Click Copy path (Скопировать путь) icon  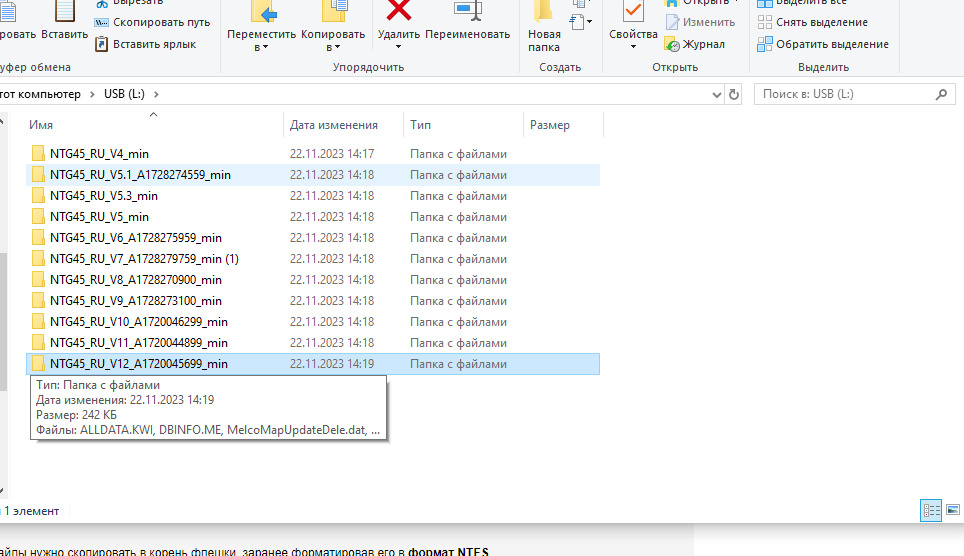click(102, 22)
